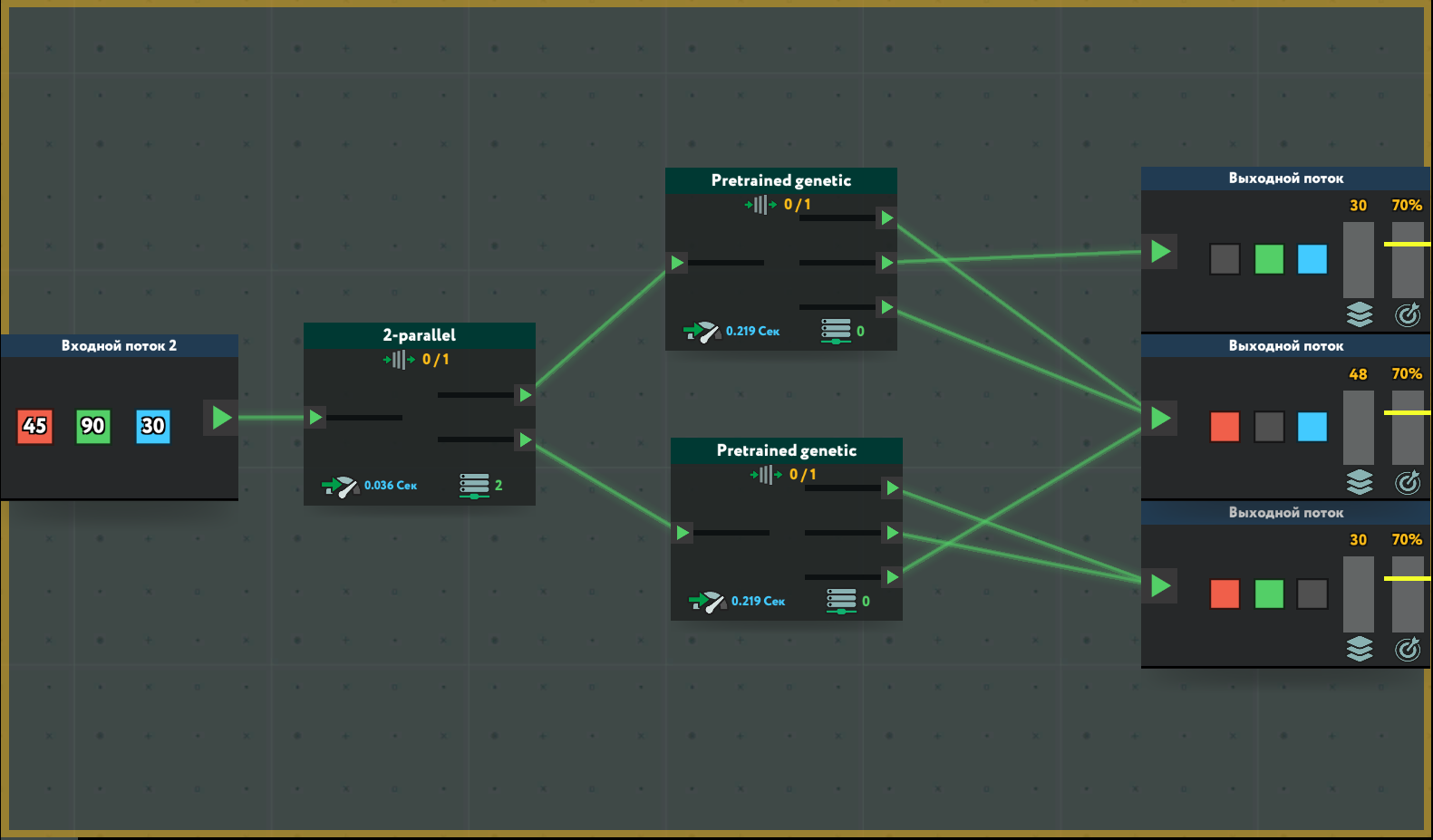Click the layers icon in the middle Выходной поток
The width and height of the screenshot is (1433, 840).
(x=1359, y=482)
